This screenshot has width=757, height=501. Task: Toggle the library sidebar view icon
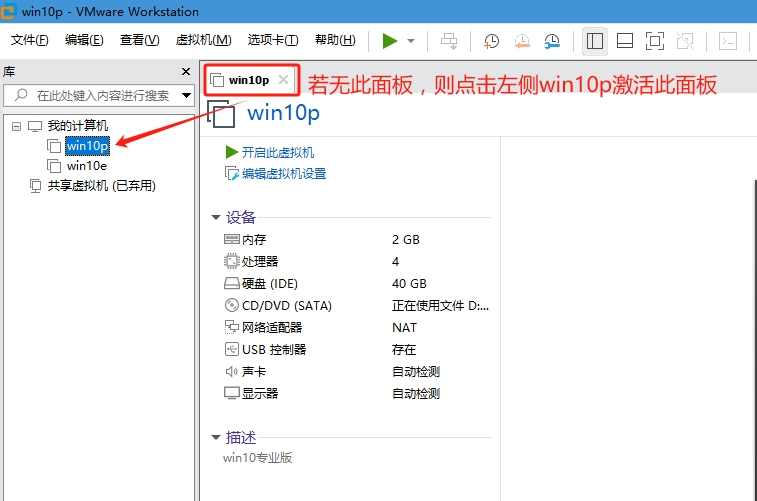(x=595, y=41)
